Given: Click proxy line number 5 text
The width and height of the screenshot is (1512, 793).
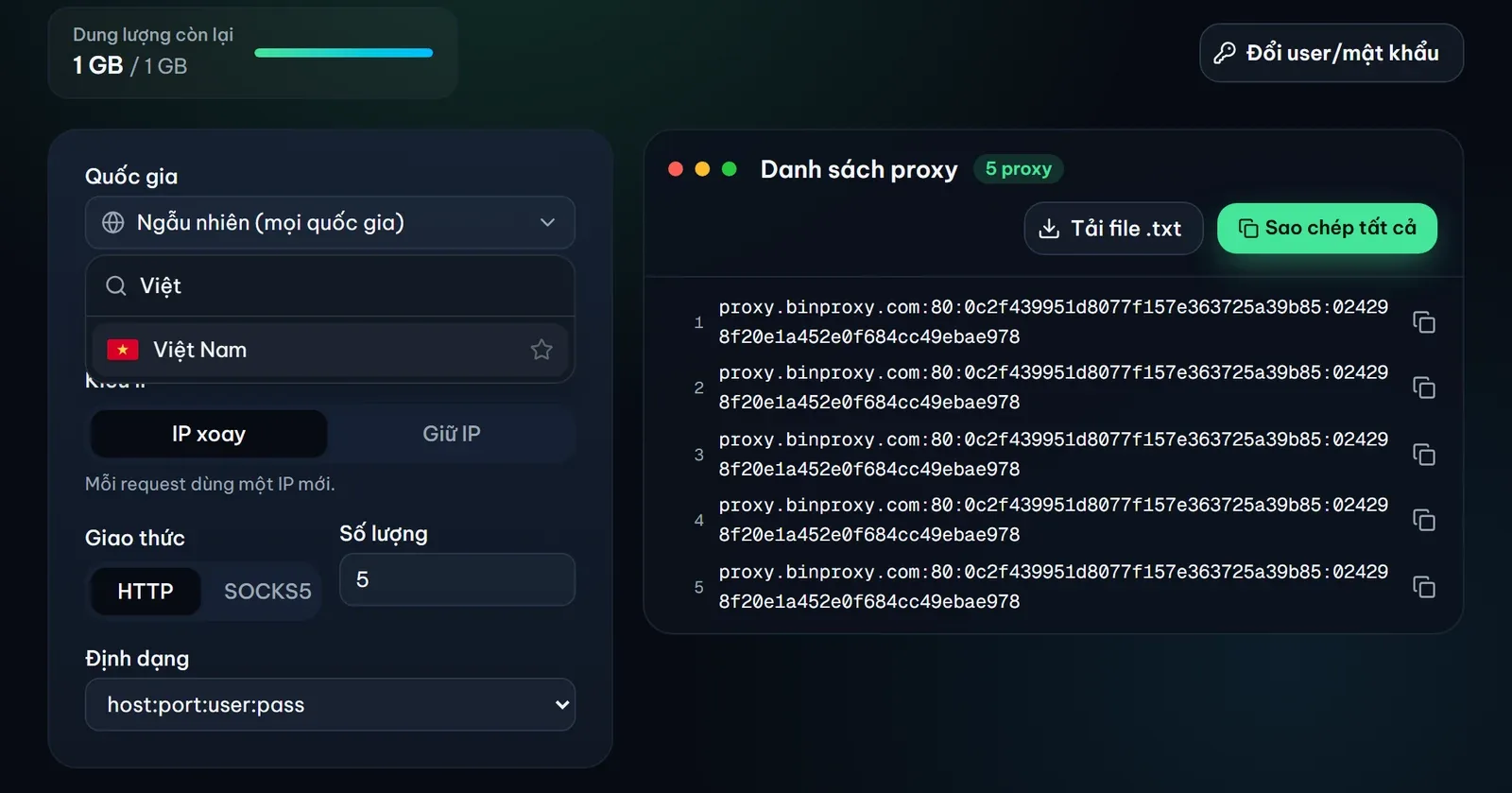Looking at the screenshot, I should 1054,586.
